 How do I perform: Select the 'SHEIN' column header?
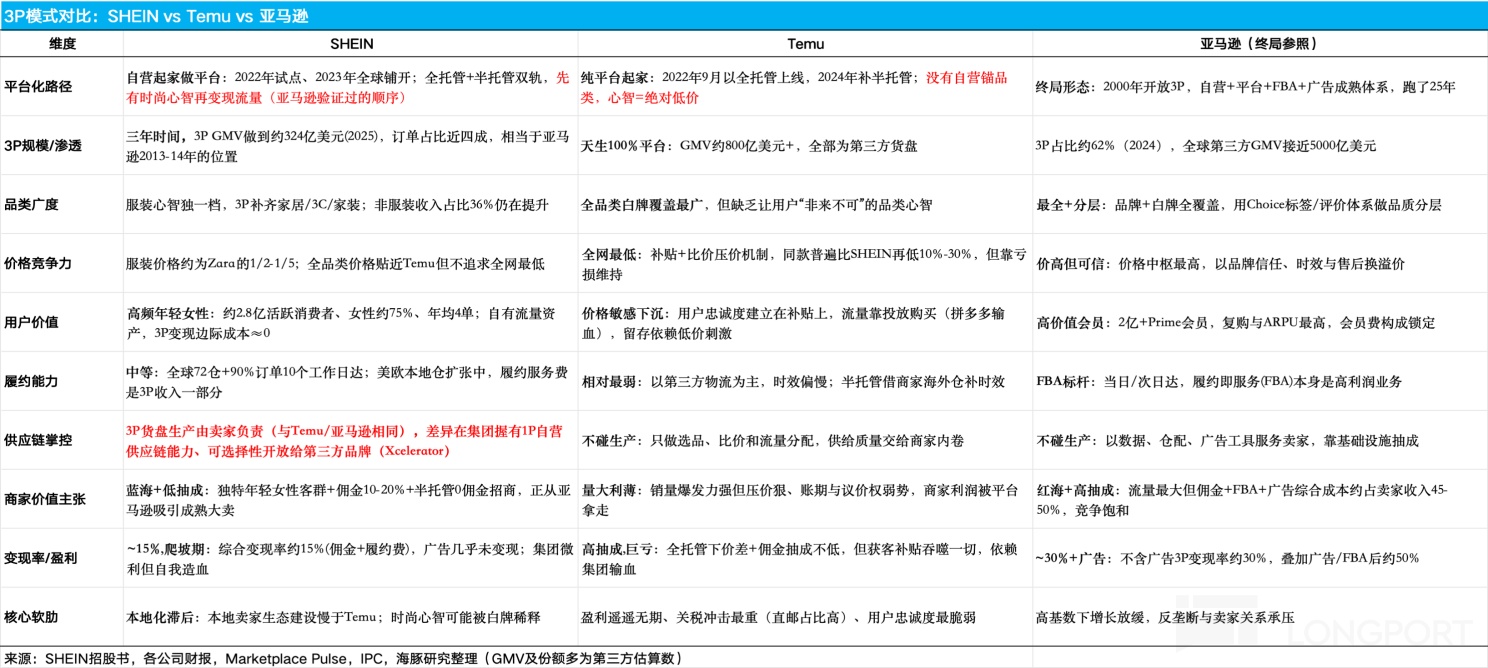351,43
